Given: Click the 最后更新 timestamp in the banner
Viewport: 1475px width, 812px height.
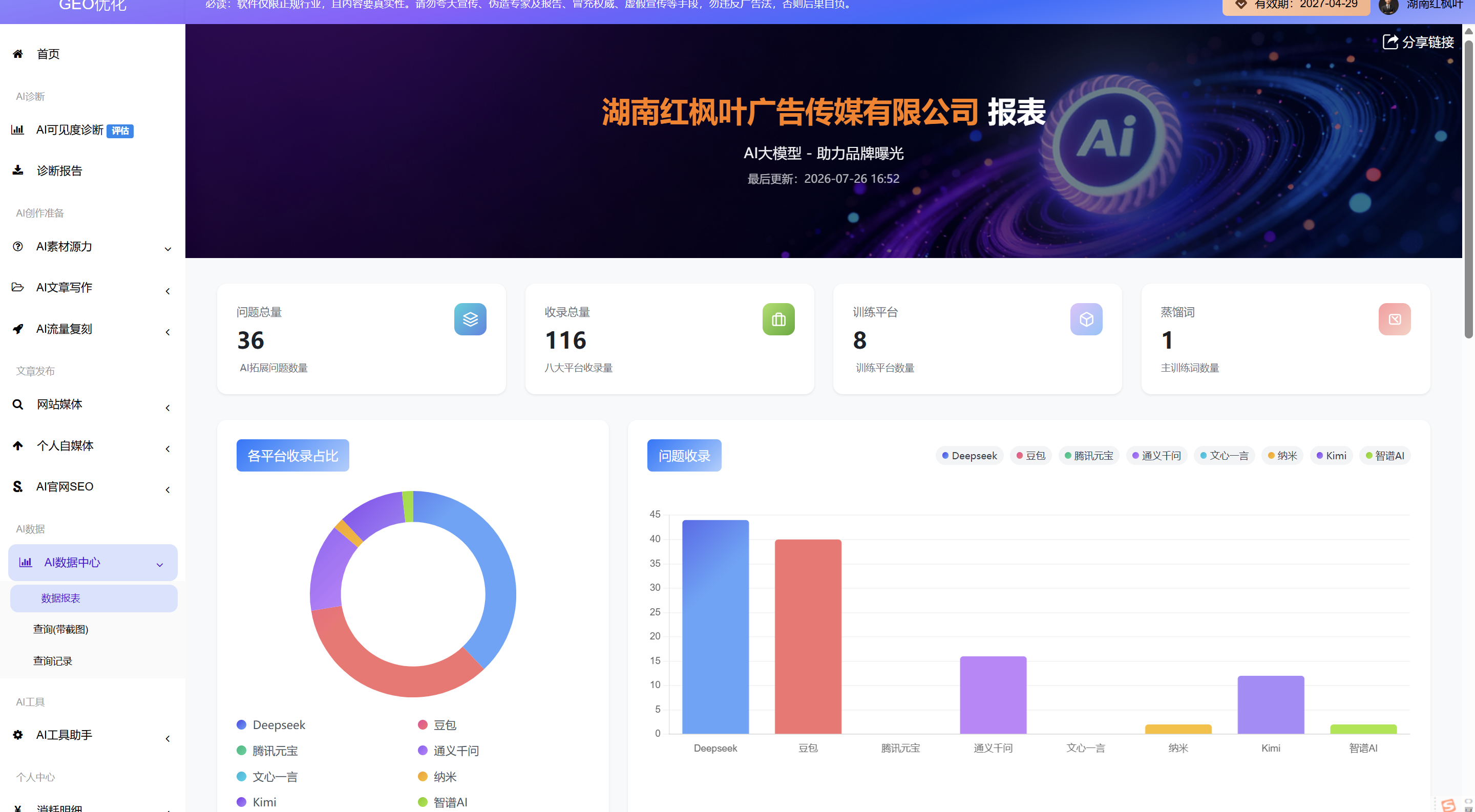Looking at the screenshot, I should tap(823, 179).
